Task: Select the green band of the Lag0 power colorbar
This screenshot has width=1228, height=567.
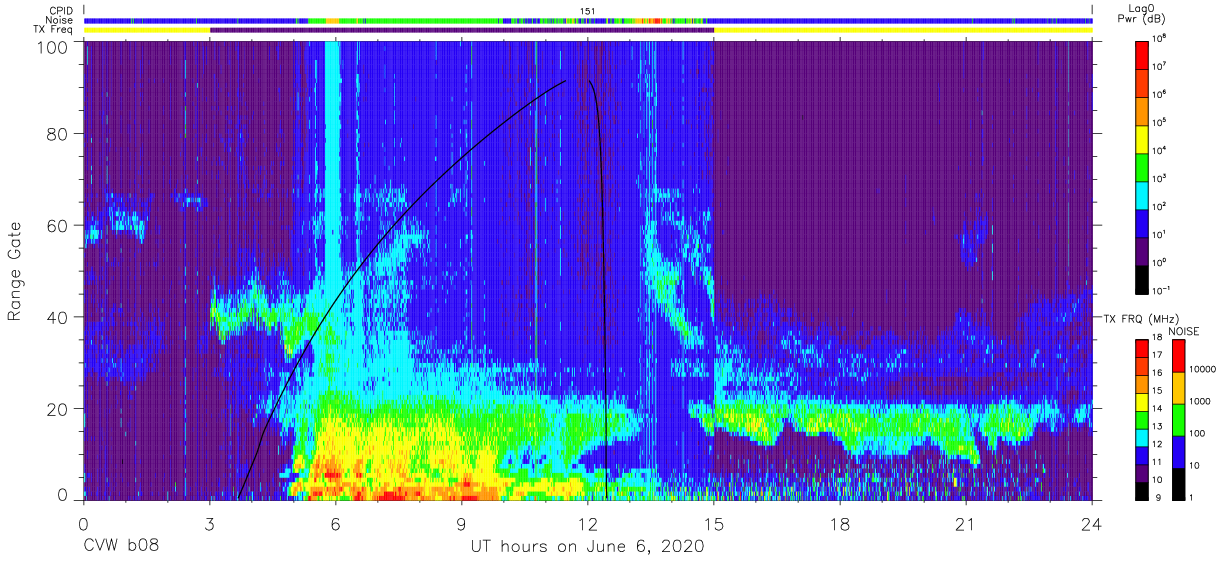Action: 1141,166
